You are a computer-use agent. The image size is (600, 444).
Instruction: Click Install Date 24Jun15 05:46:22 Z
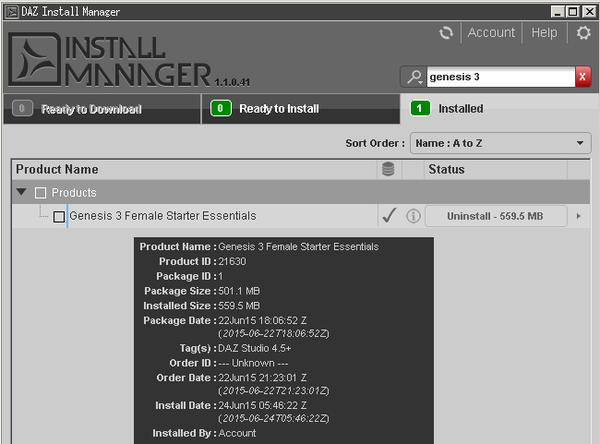262,406
